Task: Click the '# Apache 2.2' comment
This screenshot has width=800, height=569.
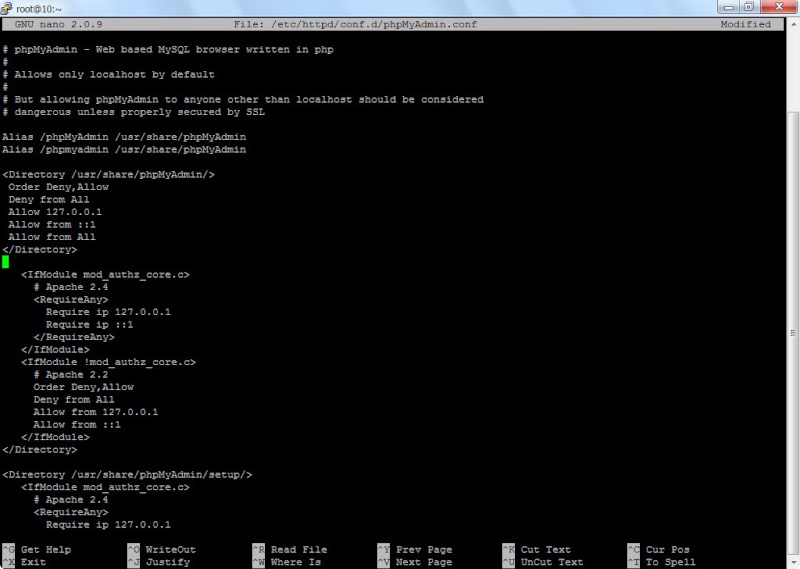Action: pos(71,375)
